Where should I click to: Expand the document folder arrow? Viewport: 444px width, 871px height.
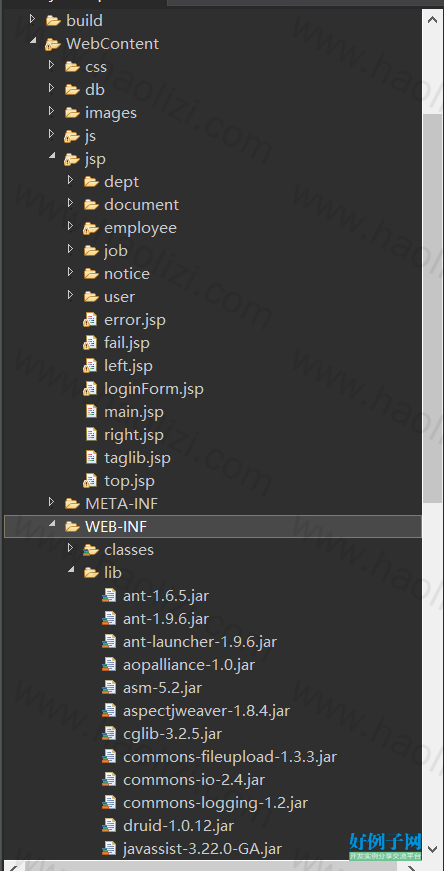point(71,203)
